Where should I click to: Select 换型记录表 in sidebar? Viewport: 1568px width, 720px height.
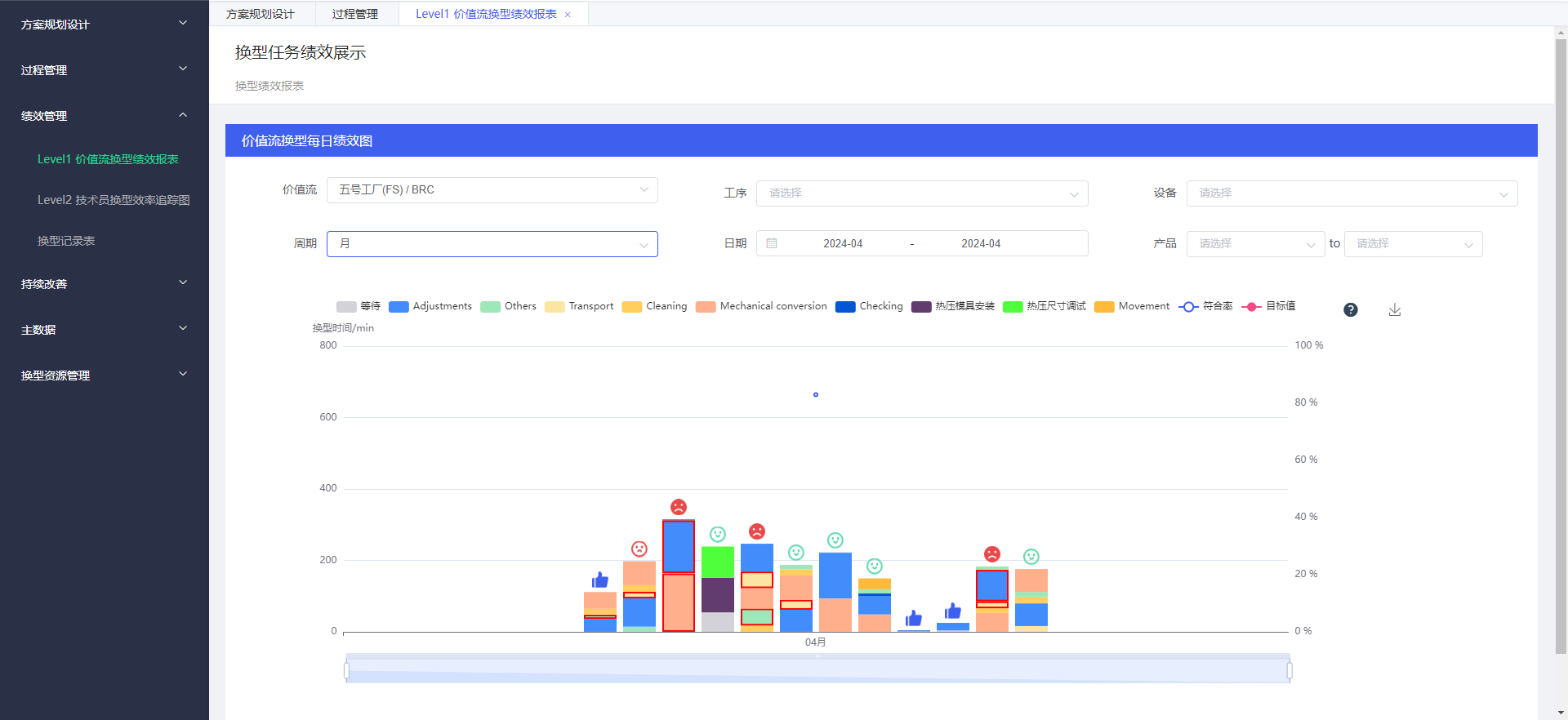[66, 241]
